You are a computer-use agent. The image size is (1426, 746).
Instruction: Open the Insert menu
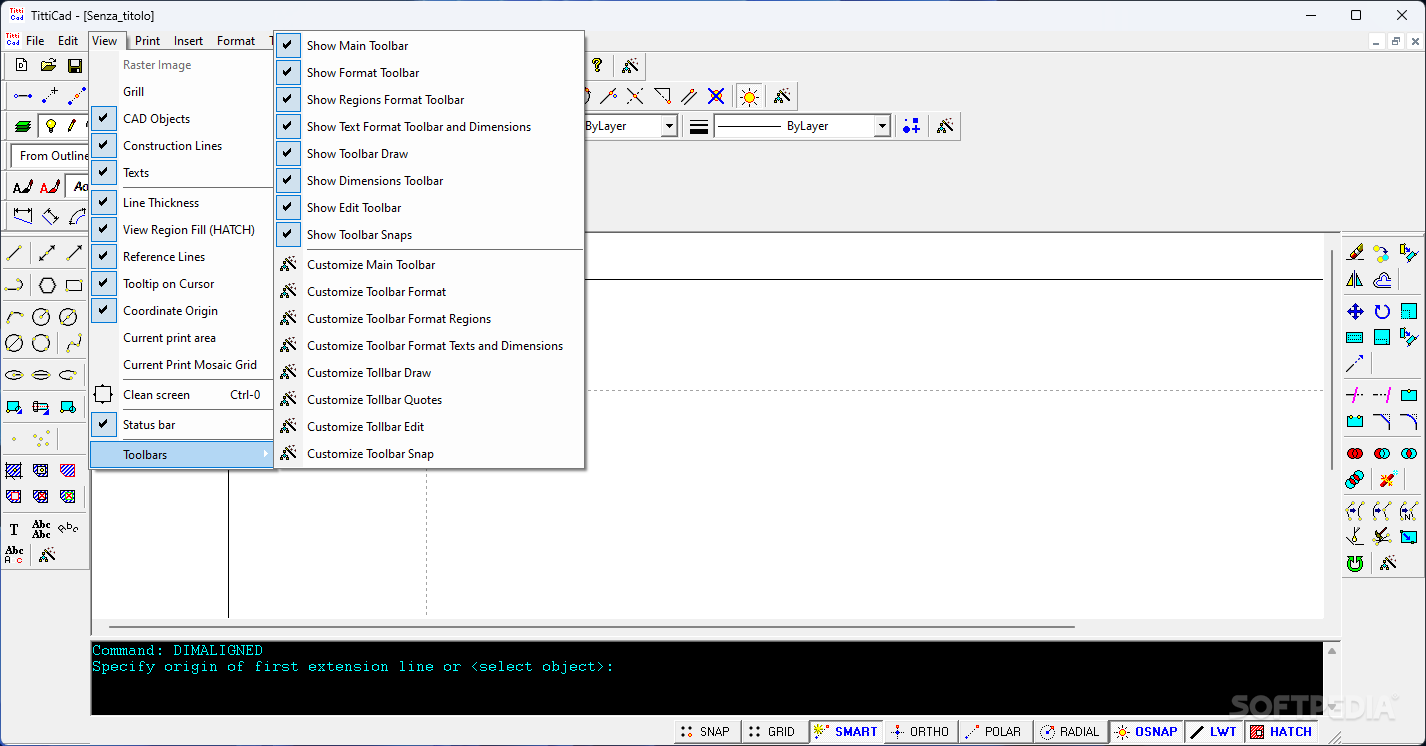[188, 41]
